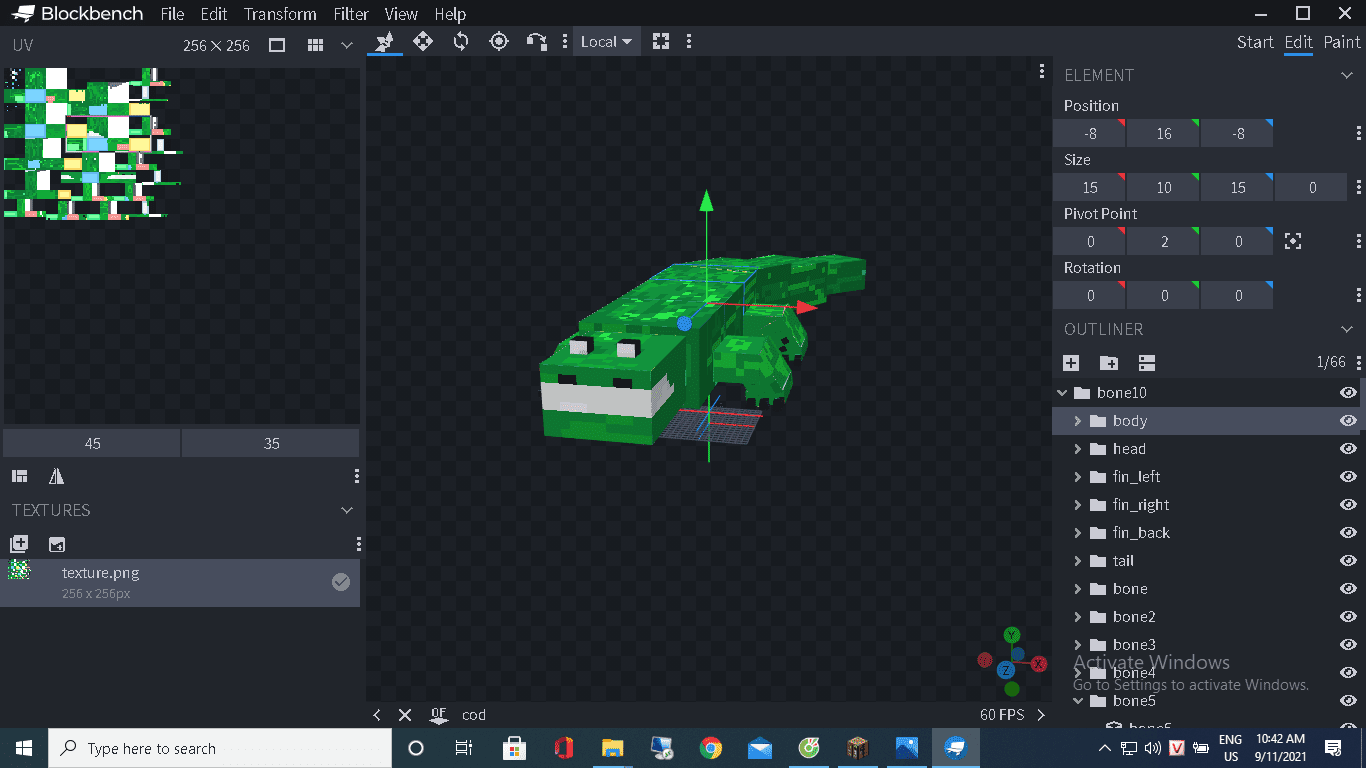Click the Import Texture icon
The width and height of the screenshot is (1366, 768).
coord(19,544)
